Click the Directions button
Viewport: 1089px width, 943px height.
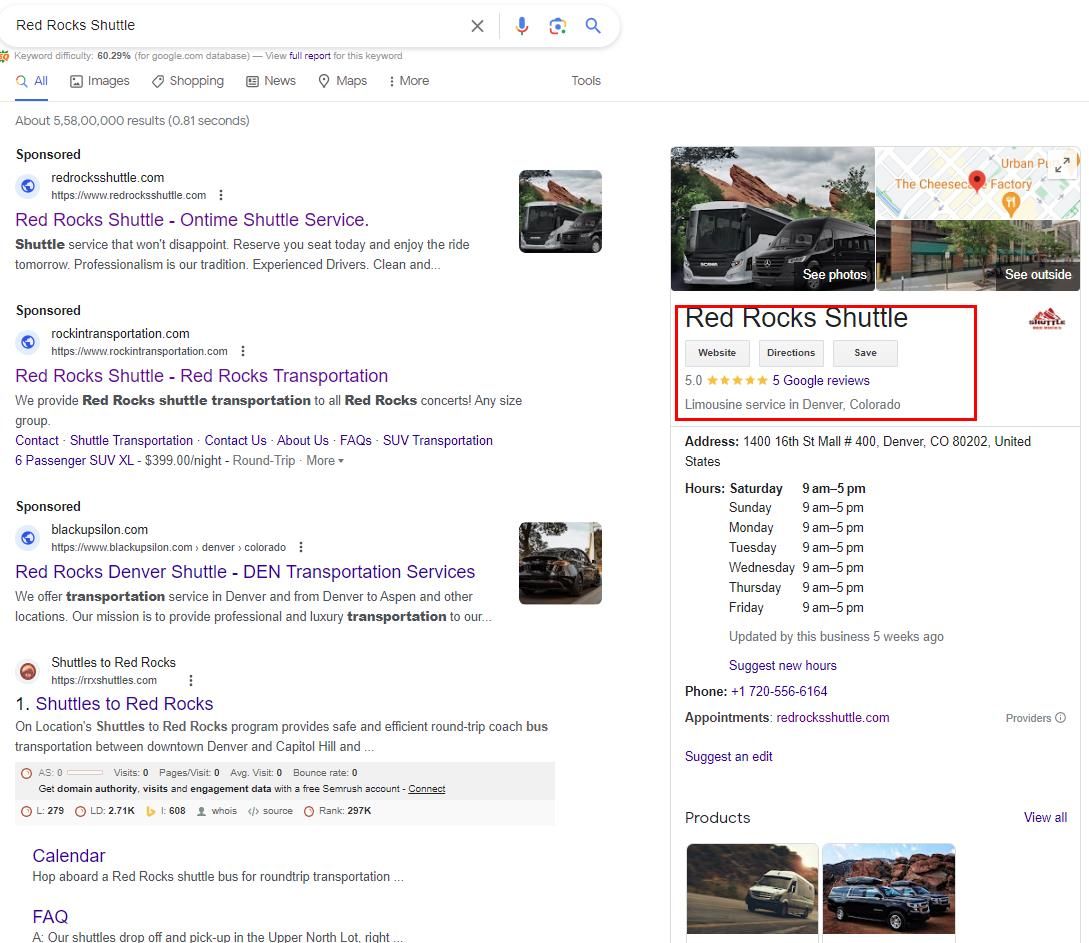(791, 353)
